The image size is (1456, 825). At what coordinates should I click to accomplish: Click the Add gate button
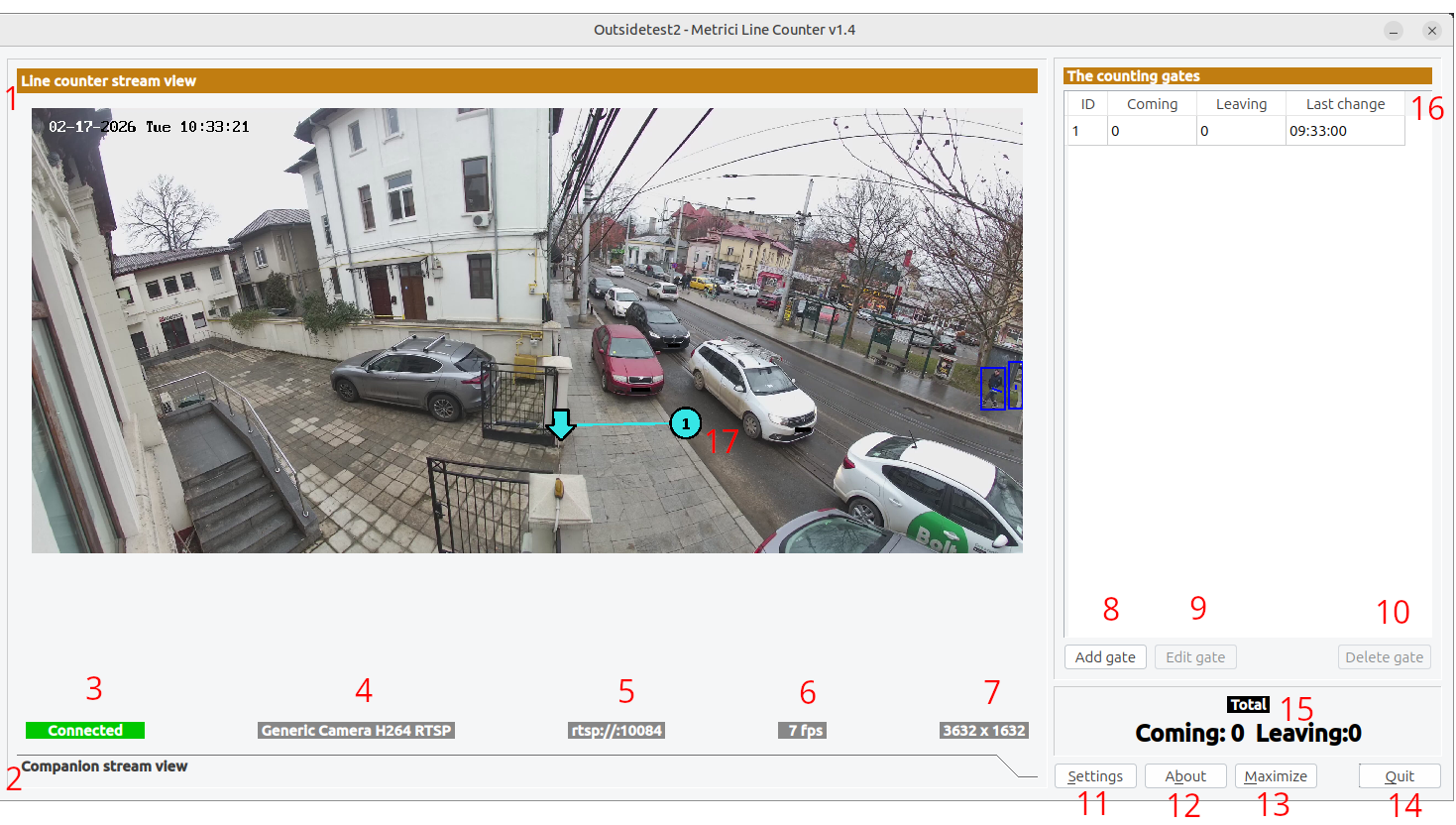[x=1105, y=657]
